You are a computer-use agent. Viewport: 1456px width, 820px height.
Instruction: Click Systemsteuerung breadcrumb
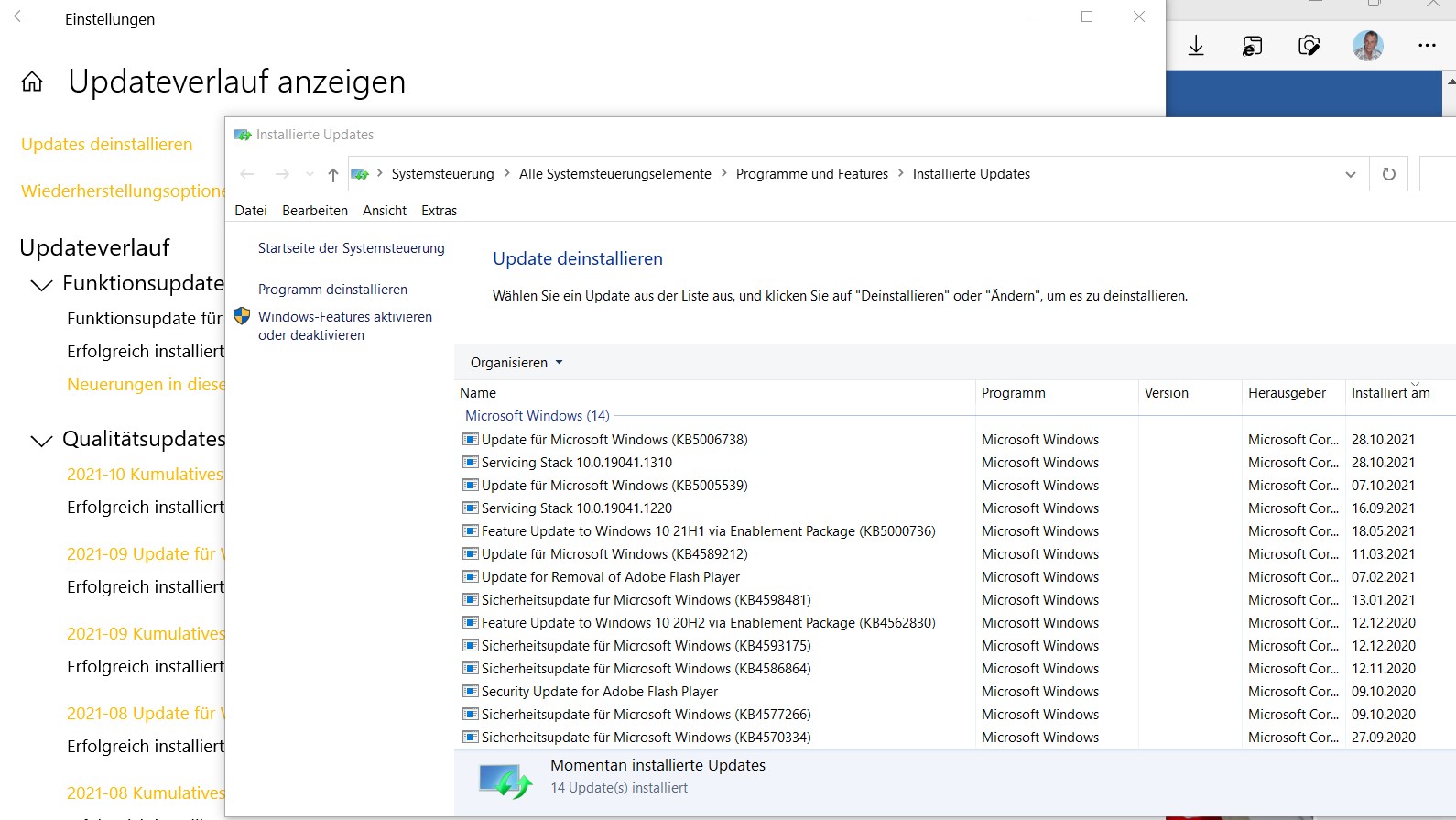point(442,174)
